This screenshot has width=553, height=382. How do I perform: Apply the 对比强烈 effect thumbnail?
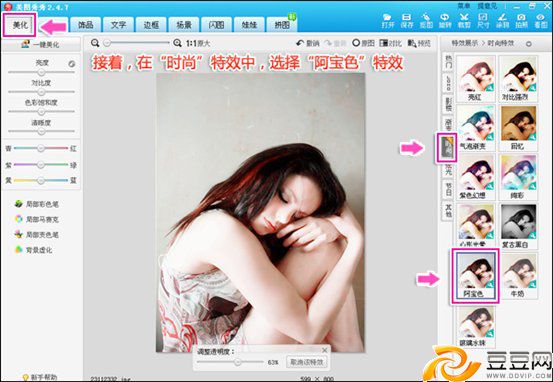518,78
